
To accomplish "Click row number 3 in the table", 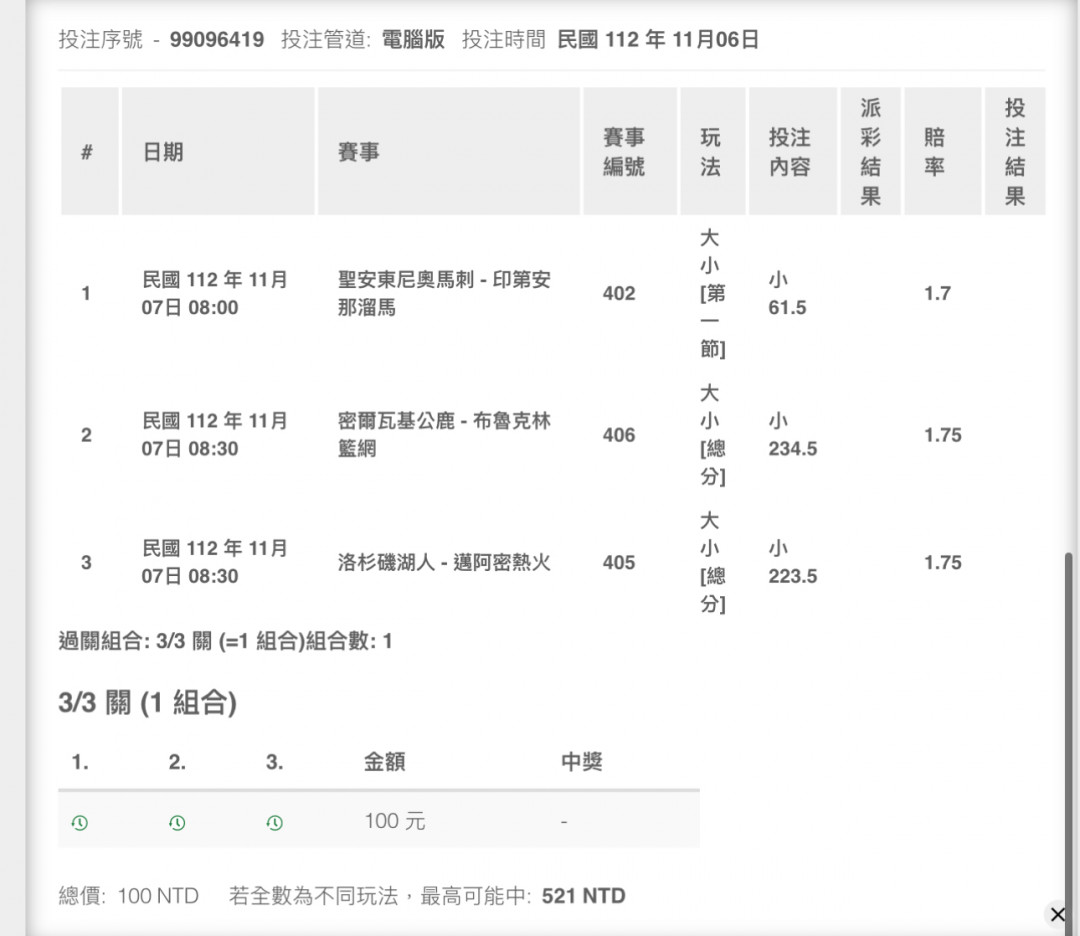I will tap(86, 563).
